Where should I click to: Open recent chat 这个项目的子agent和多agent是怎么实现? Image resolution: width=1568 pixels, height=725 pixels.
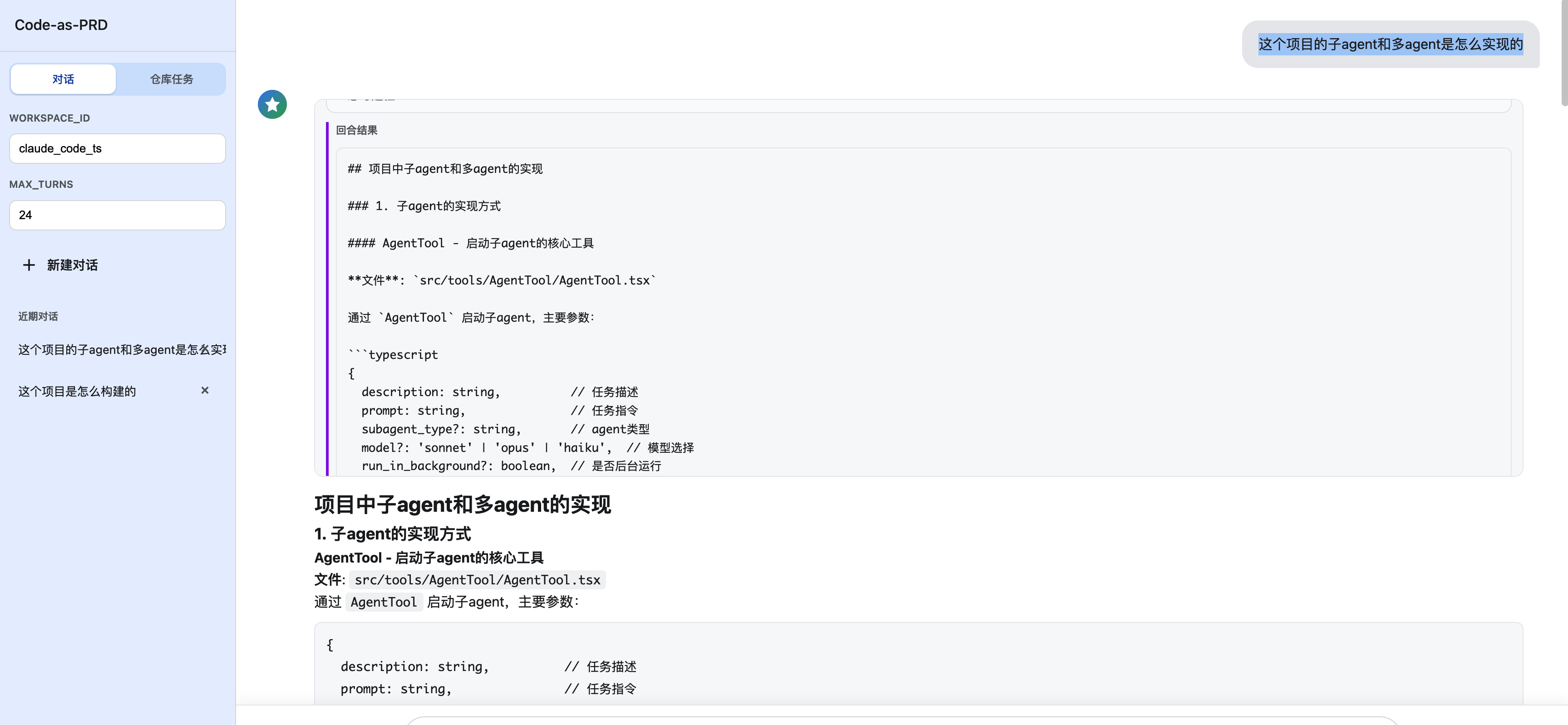[116, 349]
